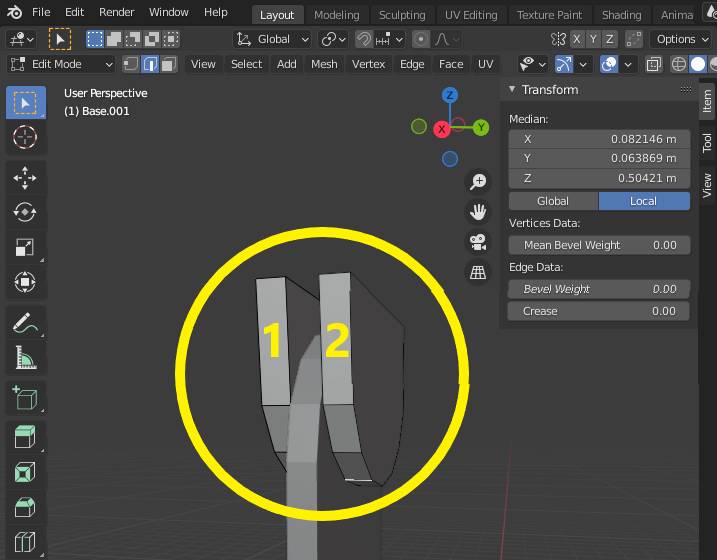Click the Median X value field

click(599, 139)
